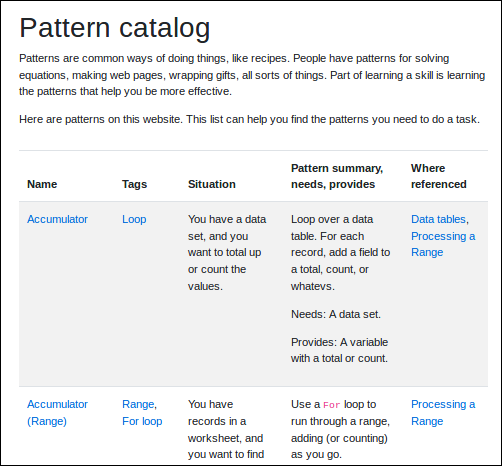Click the pink For code keyword
Viewport: 502px width, 466px height.
click(x=332, y=405)
